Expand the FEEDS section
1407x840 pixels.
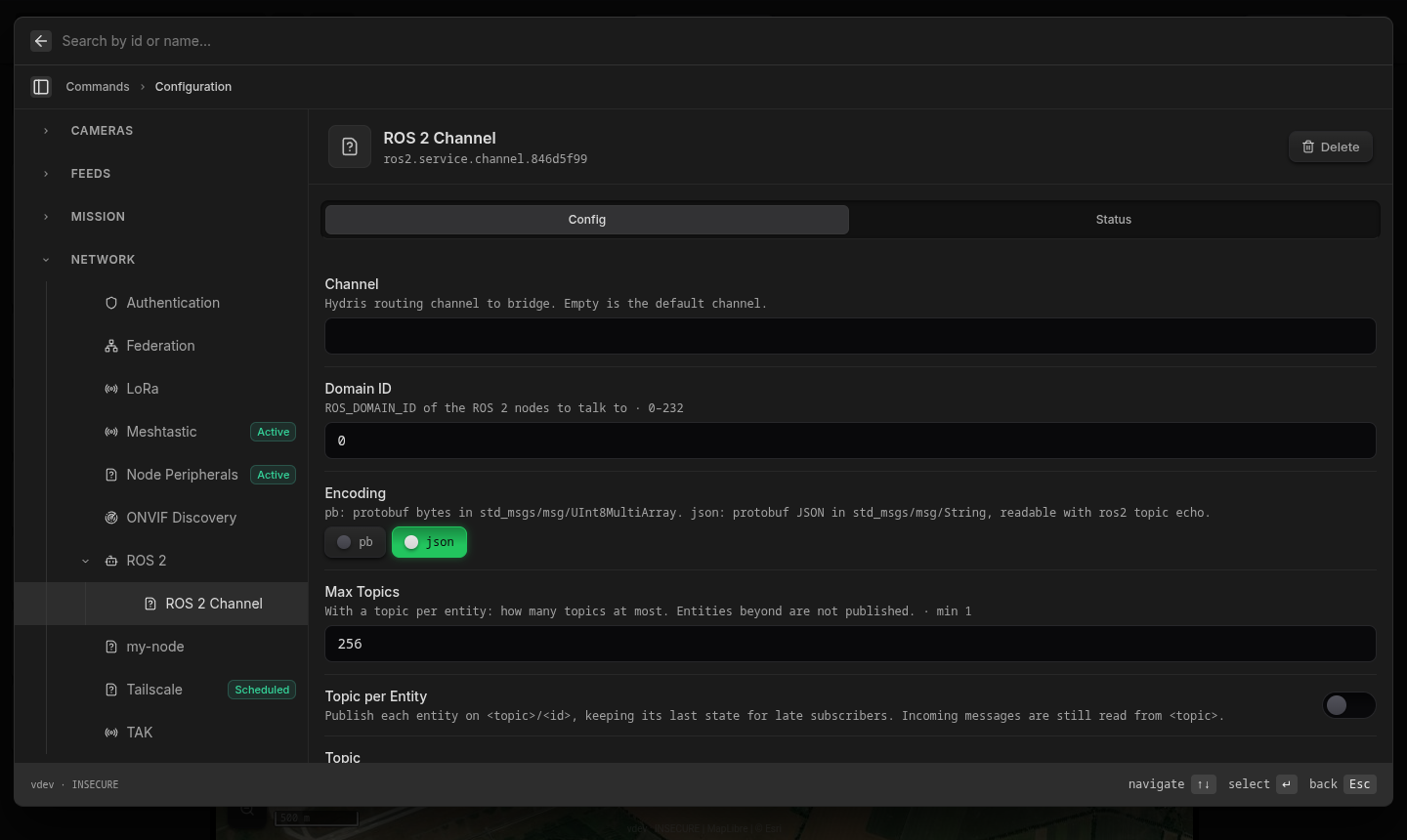pyautogui.click(x=46, y=174)
